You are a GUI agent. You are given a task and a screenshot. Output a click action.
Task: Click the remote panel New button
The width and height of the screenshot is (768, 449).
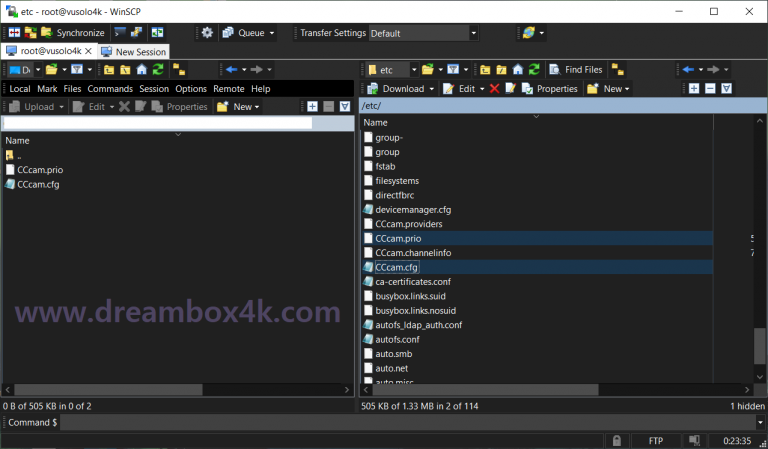pyautogui.click(x=608, y=89)
